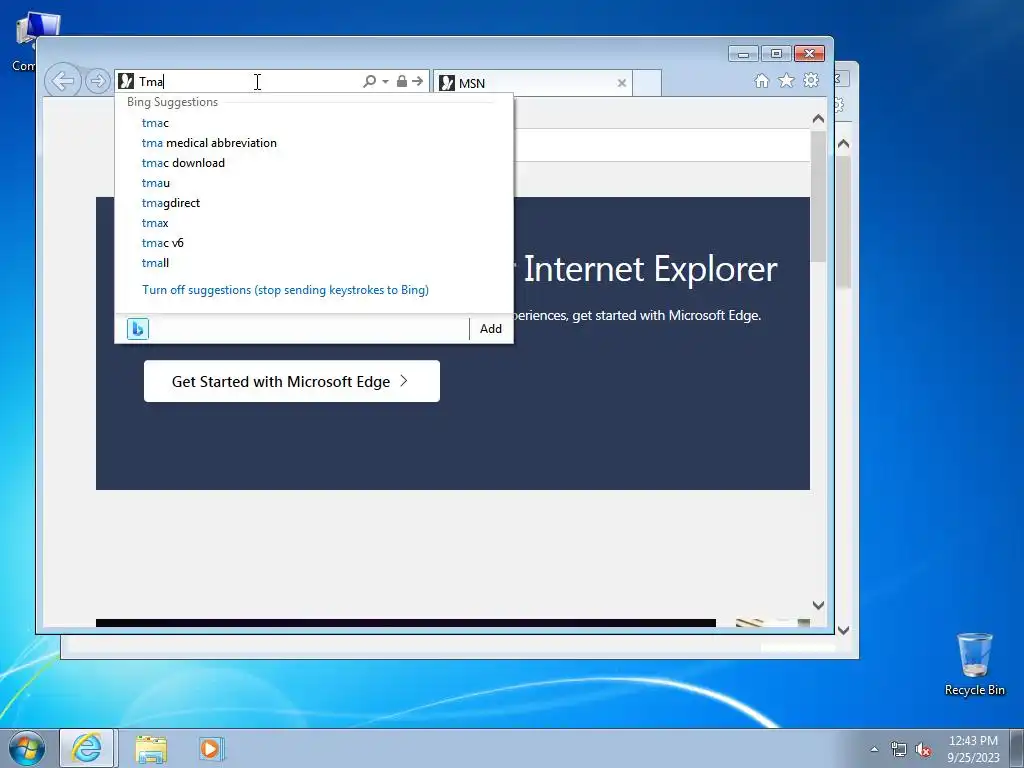Image resolution: width=1024 pixels, height=768 pixels.
Task: Select the 'tmall' suggestion
Action: [x=155, y=263]
